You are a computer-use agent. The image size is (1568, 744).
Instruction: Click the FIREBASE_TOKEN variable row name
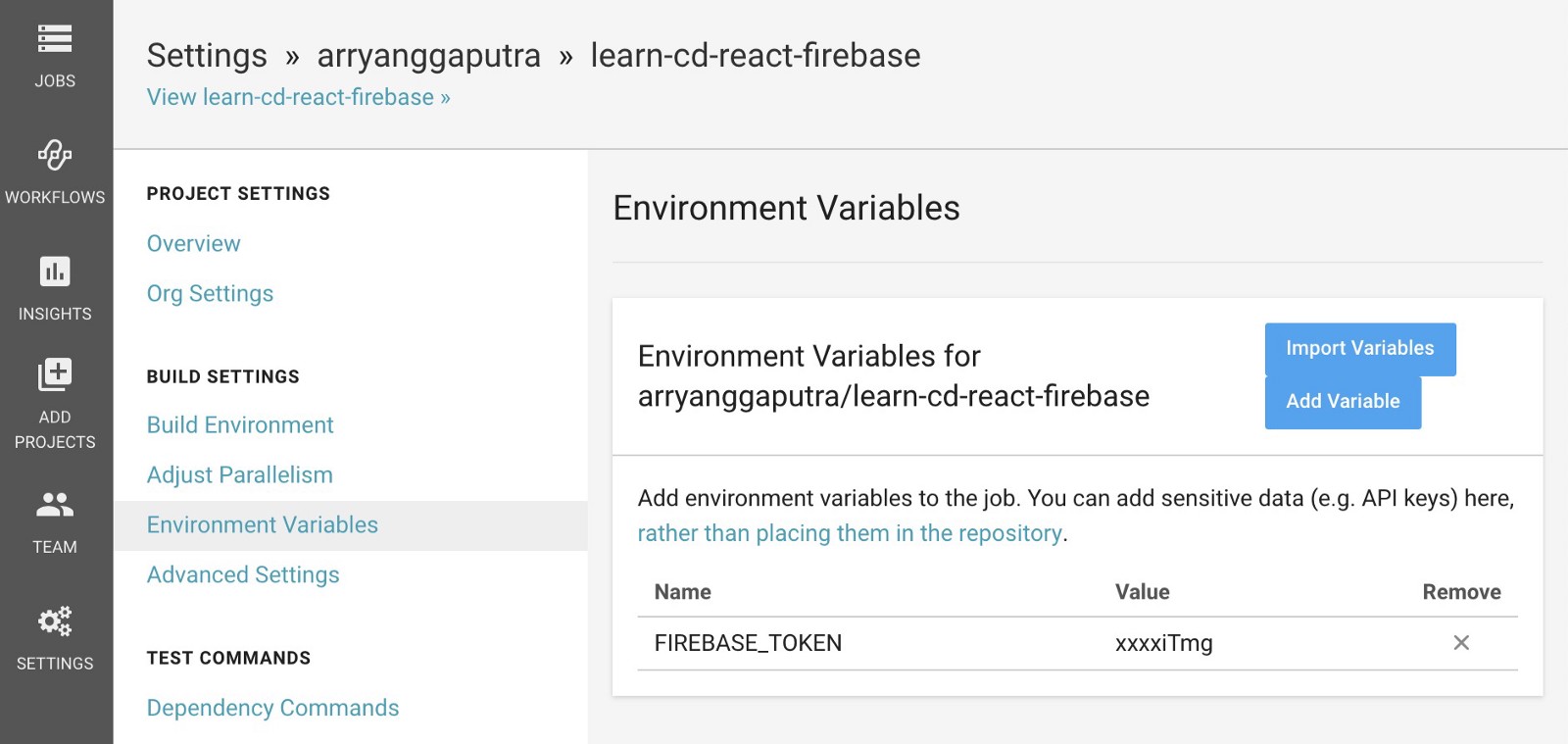pos(748,643)
